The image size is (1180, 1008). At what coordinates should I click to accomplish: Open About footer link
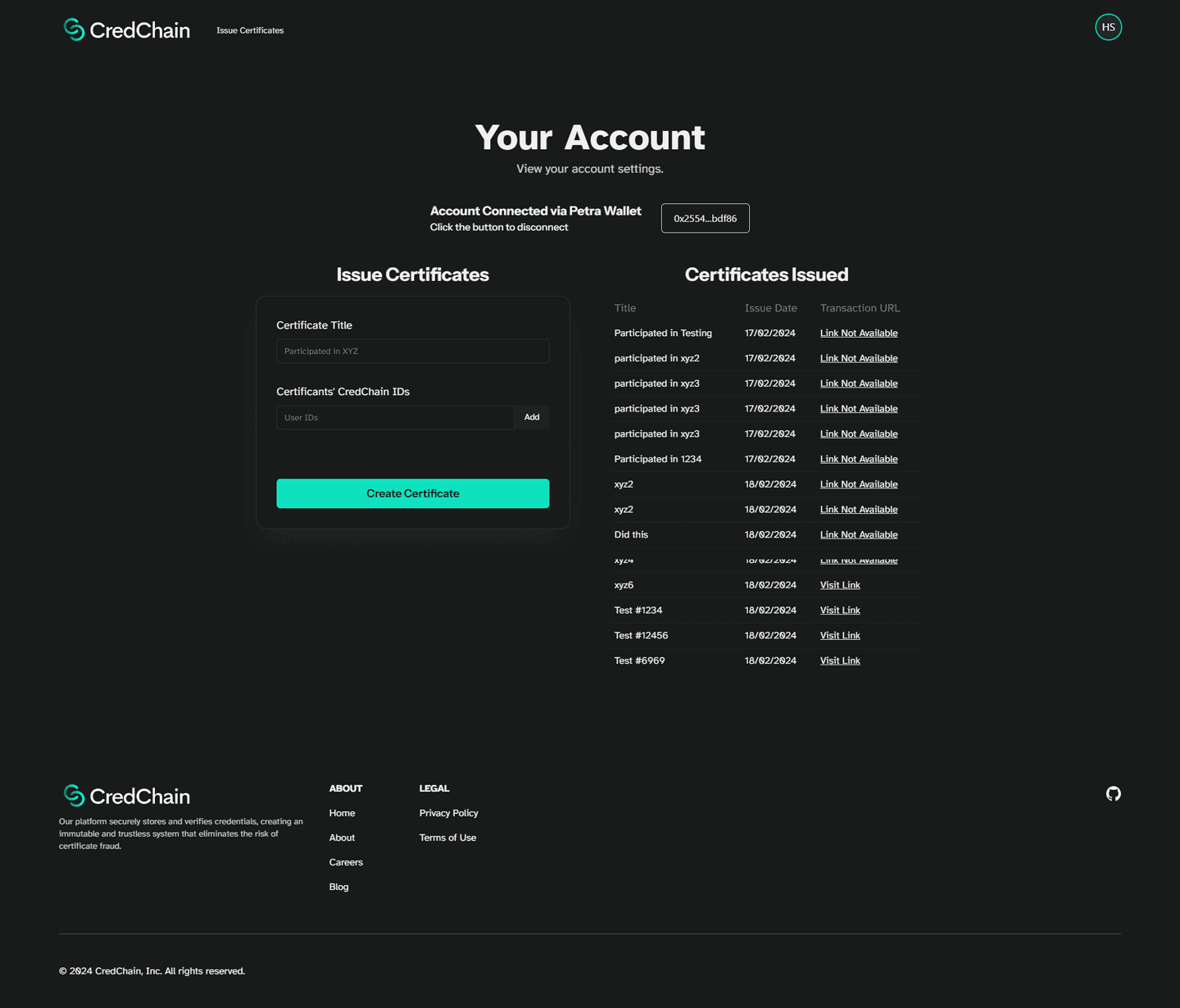(342, 838)
